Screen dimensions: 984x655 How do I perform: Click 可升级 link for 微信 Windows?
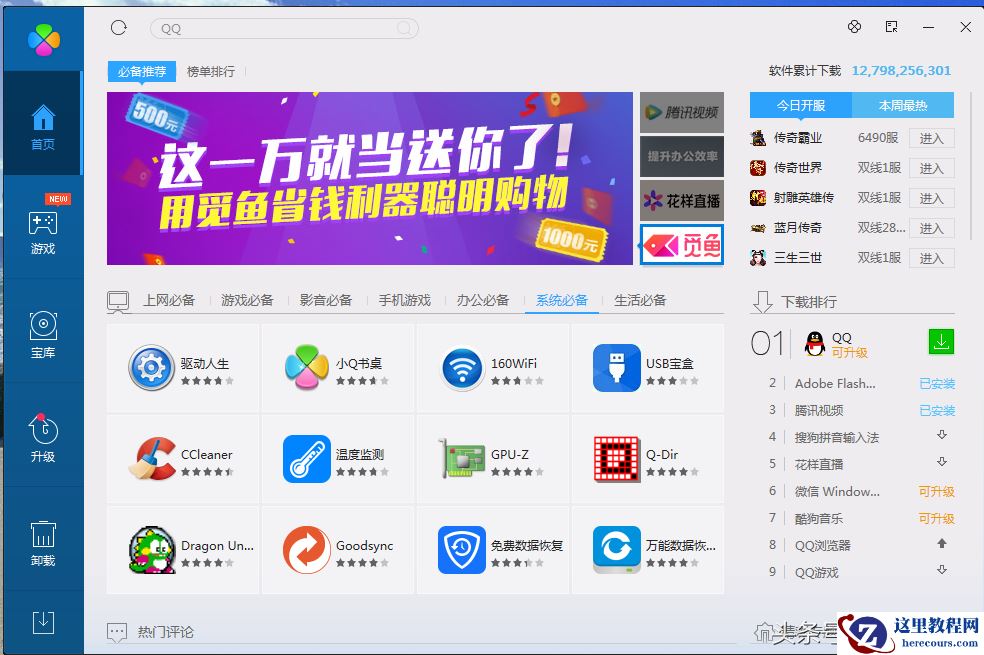pos(936,492)
